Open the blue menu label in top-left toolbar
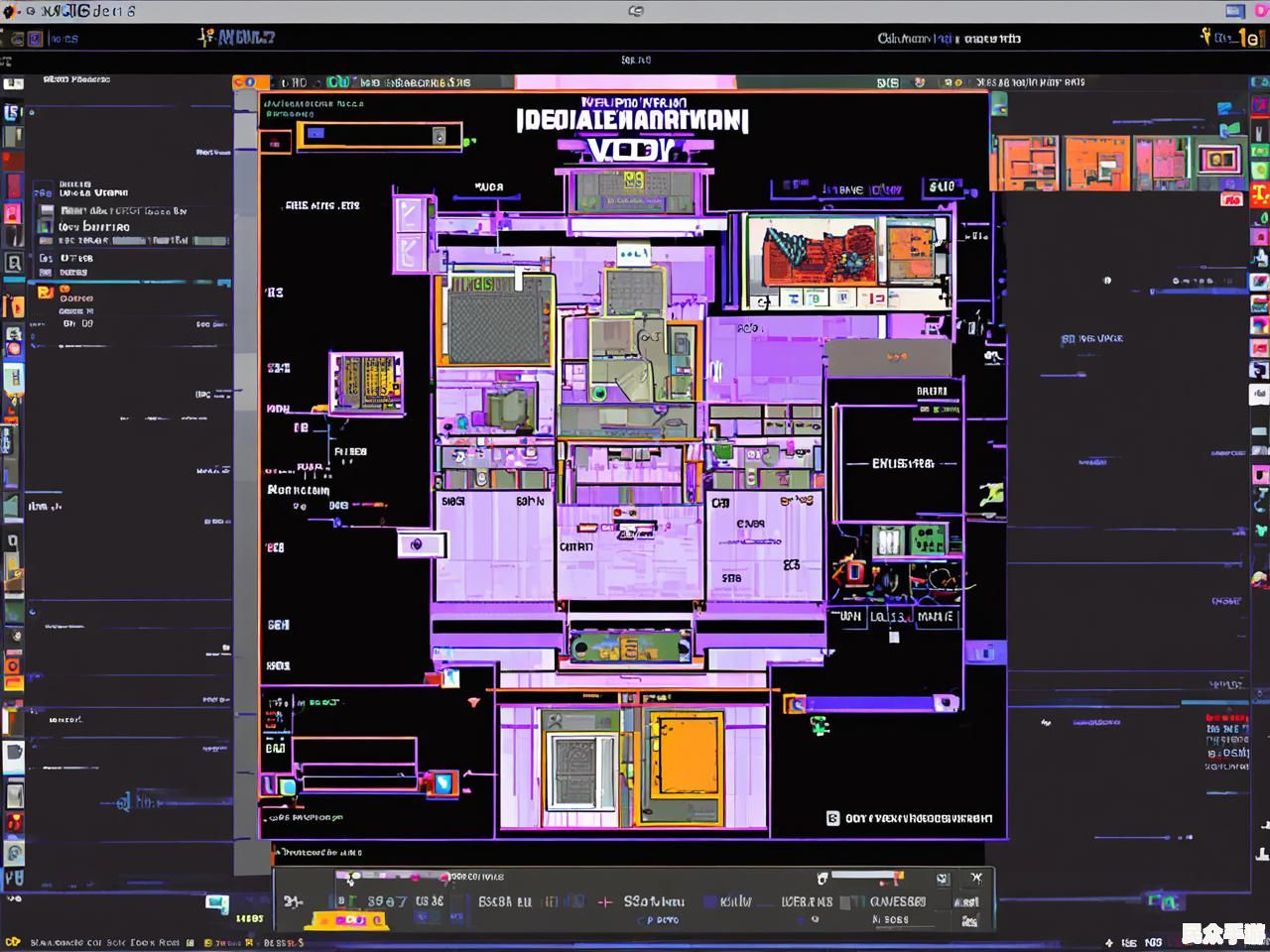Image resolution: width=1270 pixels, height=952 pixels. (64, 39)
